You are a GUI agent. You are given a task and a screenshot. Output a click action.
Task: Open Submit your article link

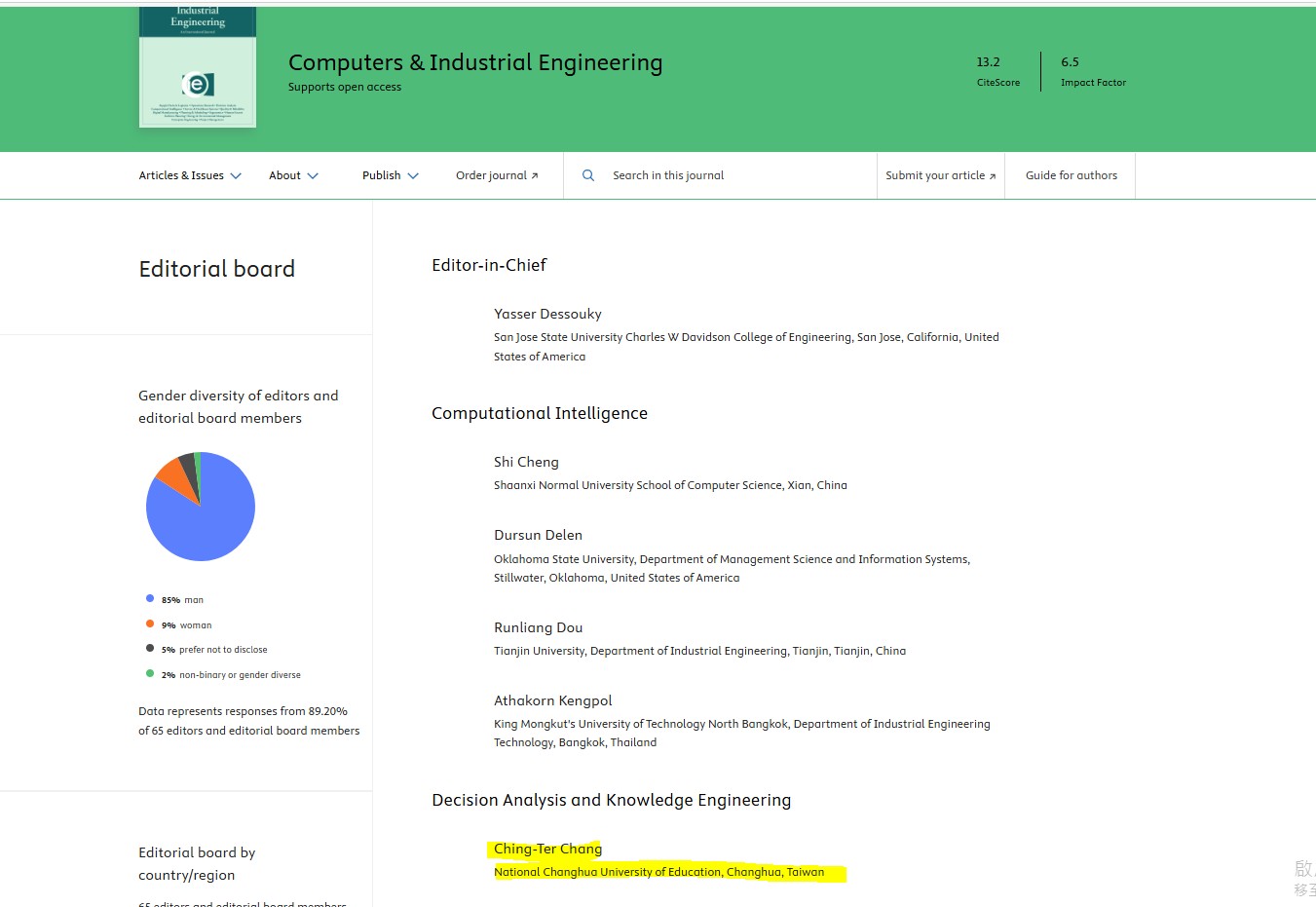point(940,175)
